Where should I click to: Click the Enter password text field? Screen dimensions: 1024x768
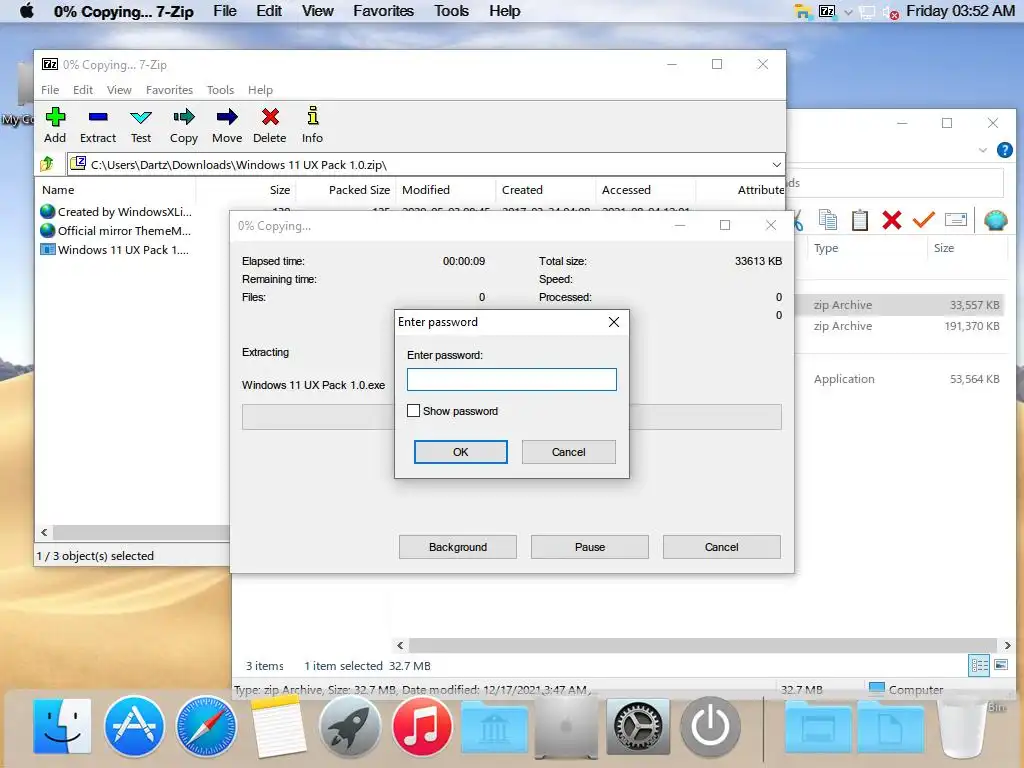coord(511,379)
